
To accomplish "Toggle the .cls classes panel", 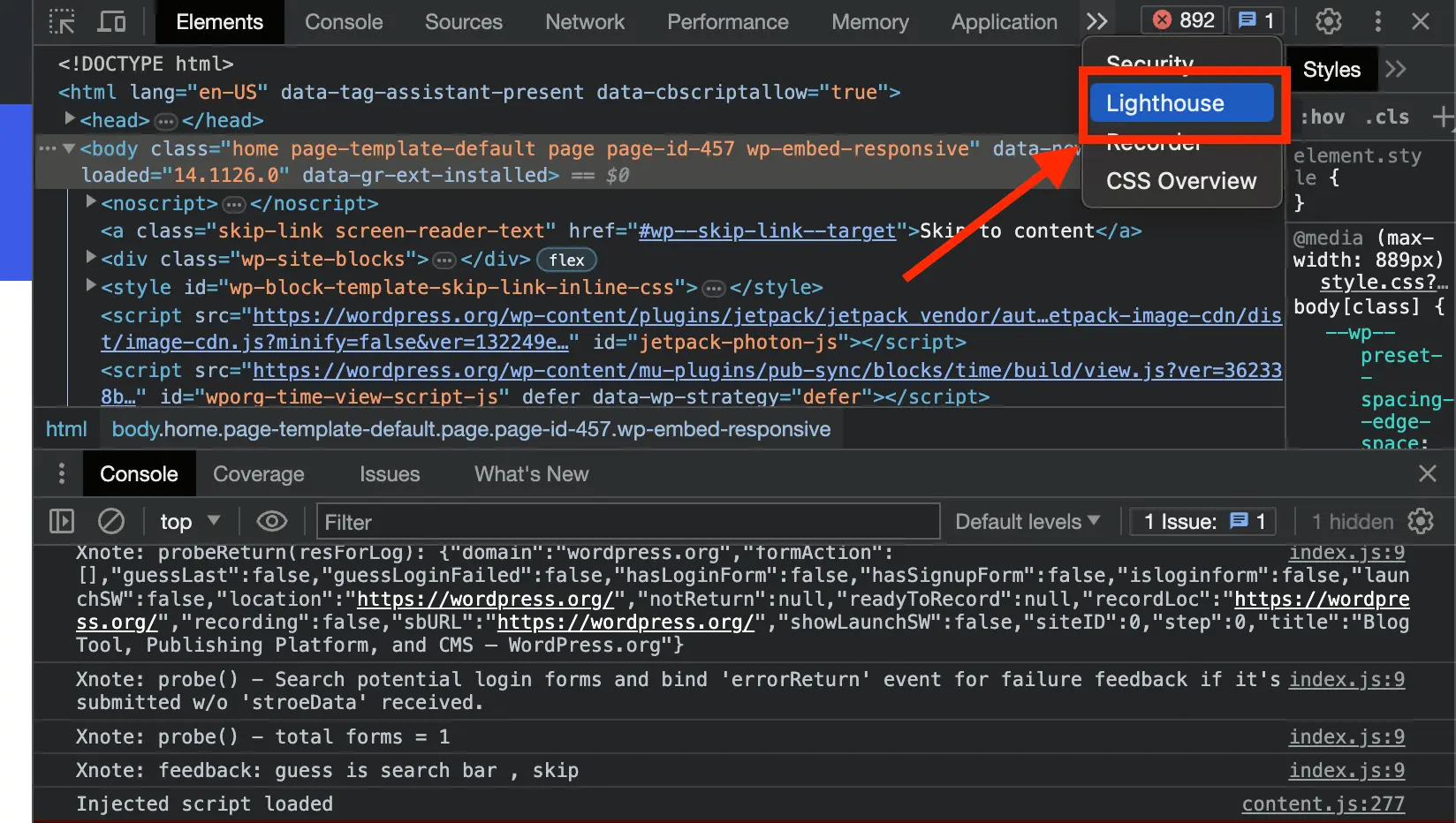I will 1387,117.
